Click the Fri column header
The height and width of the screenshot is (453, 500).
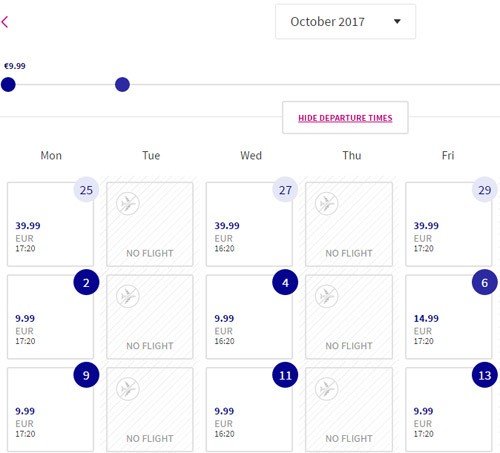[x=448, y=155]
